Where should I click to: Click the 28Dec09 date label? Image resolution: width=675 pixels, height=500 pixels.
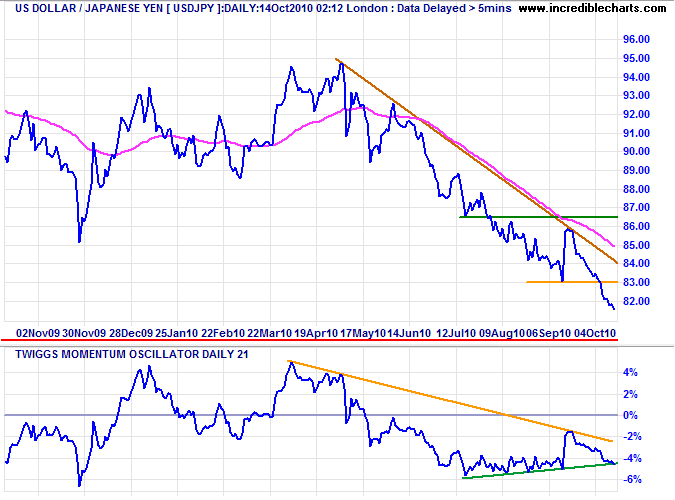[x=131, y=333]
